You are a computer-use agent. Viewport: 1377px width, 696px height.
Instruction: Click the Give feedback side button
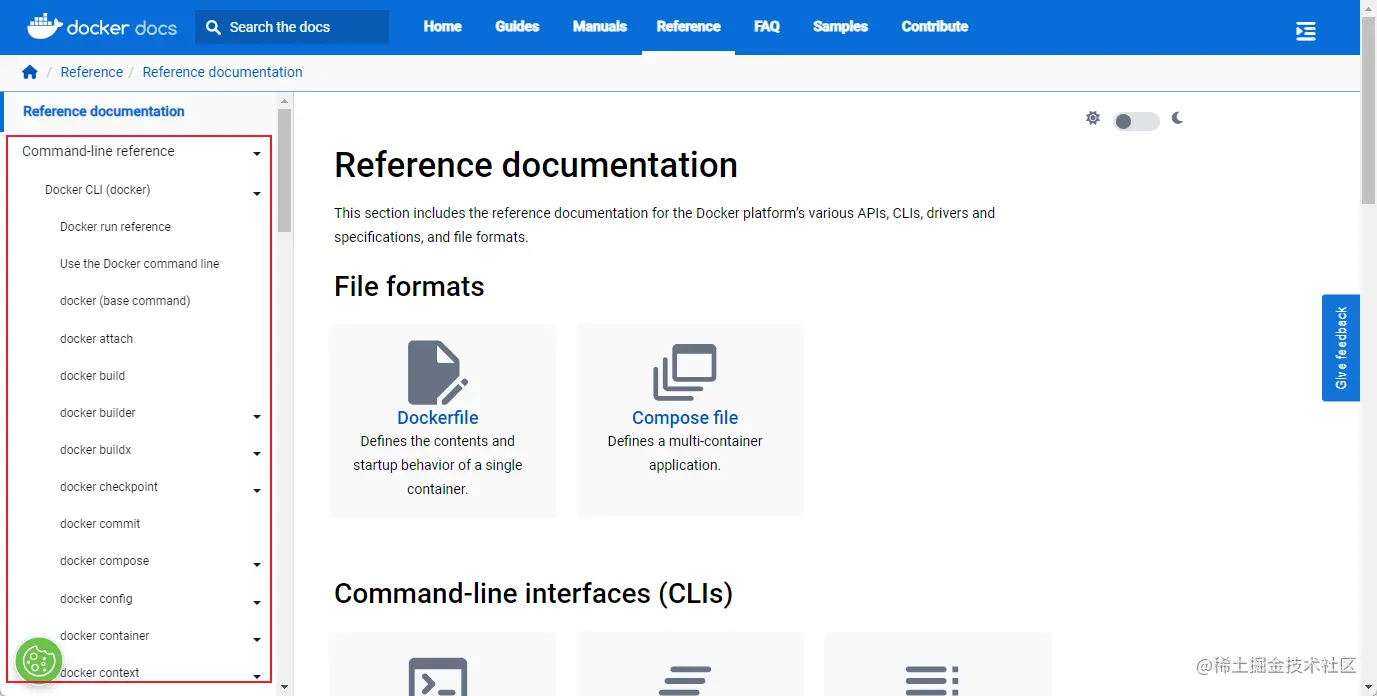(x=1341, y=348)
